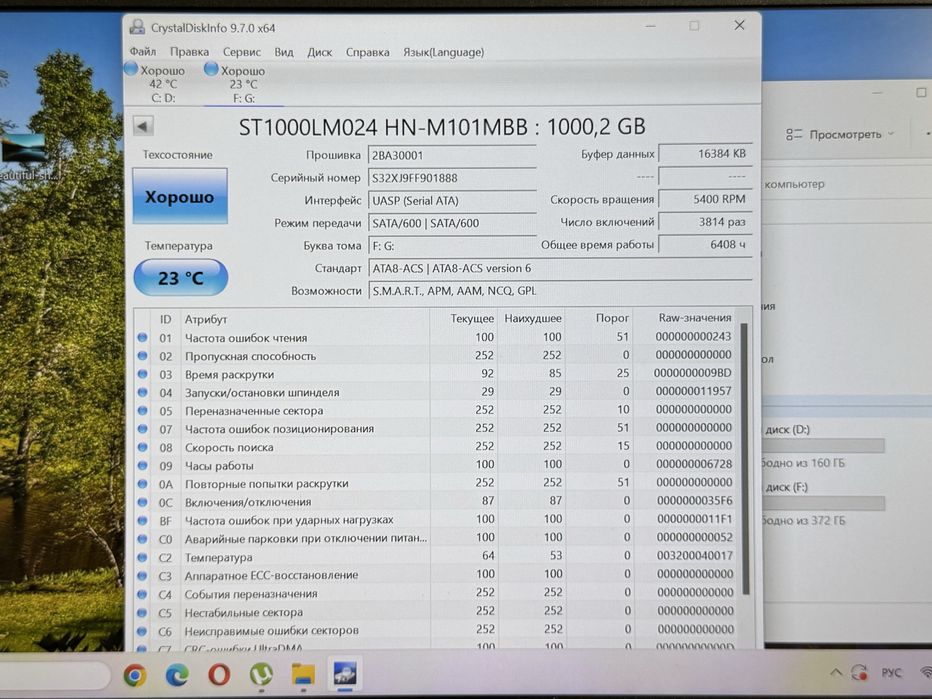Click the SMART attribute list vertical scrollbar

tap(744, 458)
